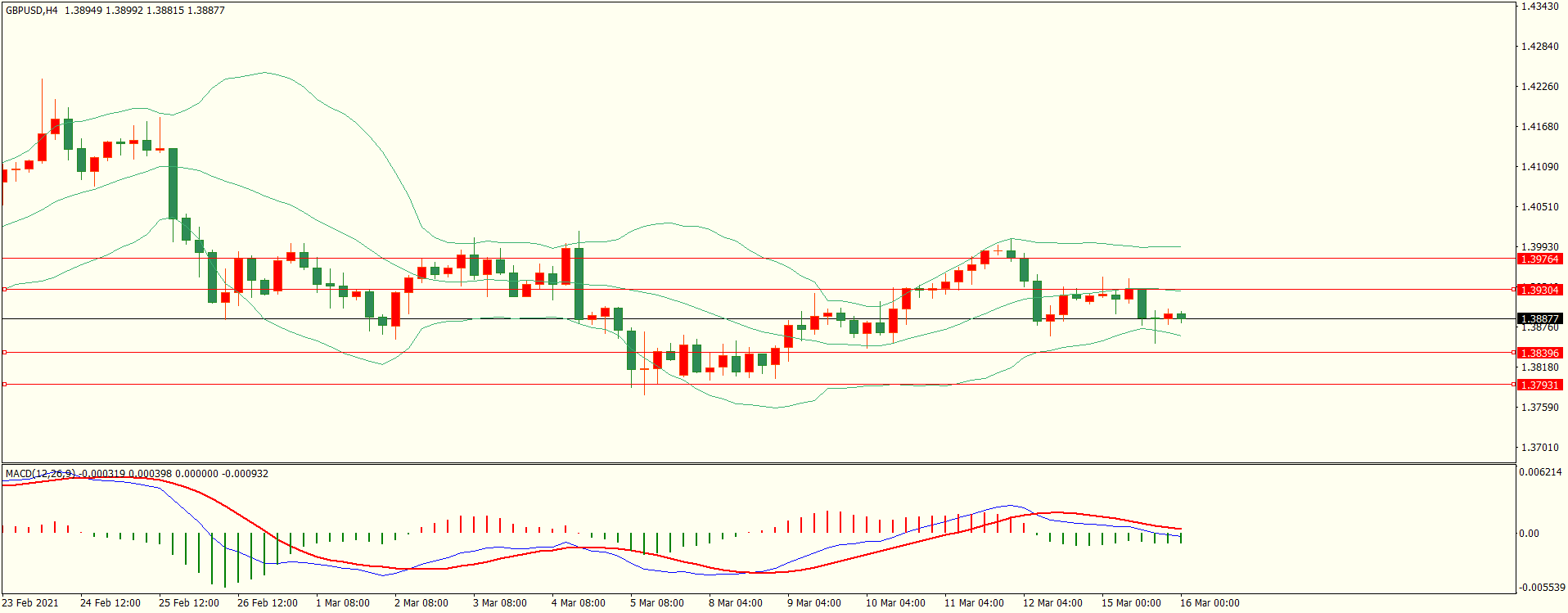Select the red 1.37931 price level tag

[x=1539, y=385]
